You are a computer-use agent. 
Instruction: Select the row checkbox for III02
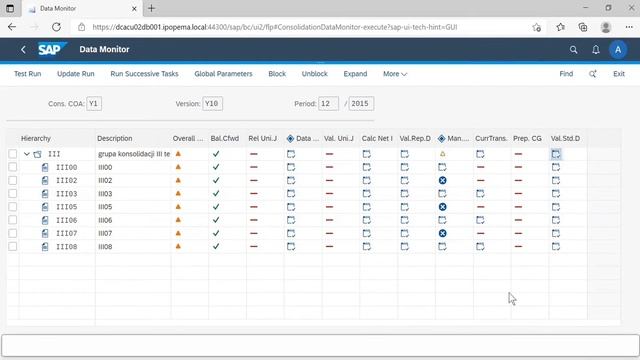coord(13,180)
